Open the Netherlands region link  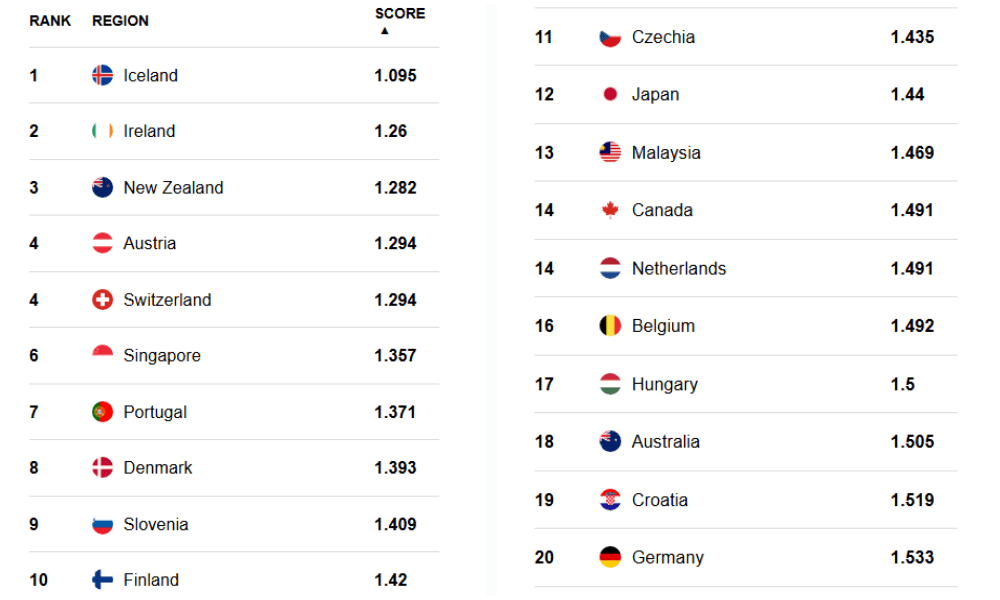679,268
